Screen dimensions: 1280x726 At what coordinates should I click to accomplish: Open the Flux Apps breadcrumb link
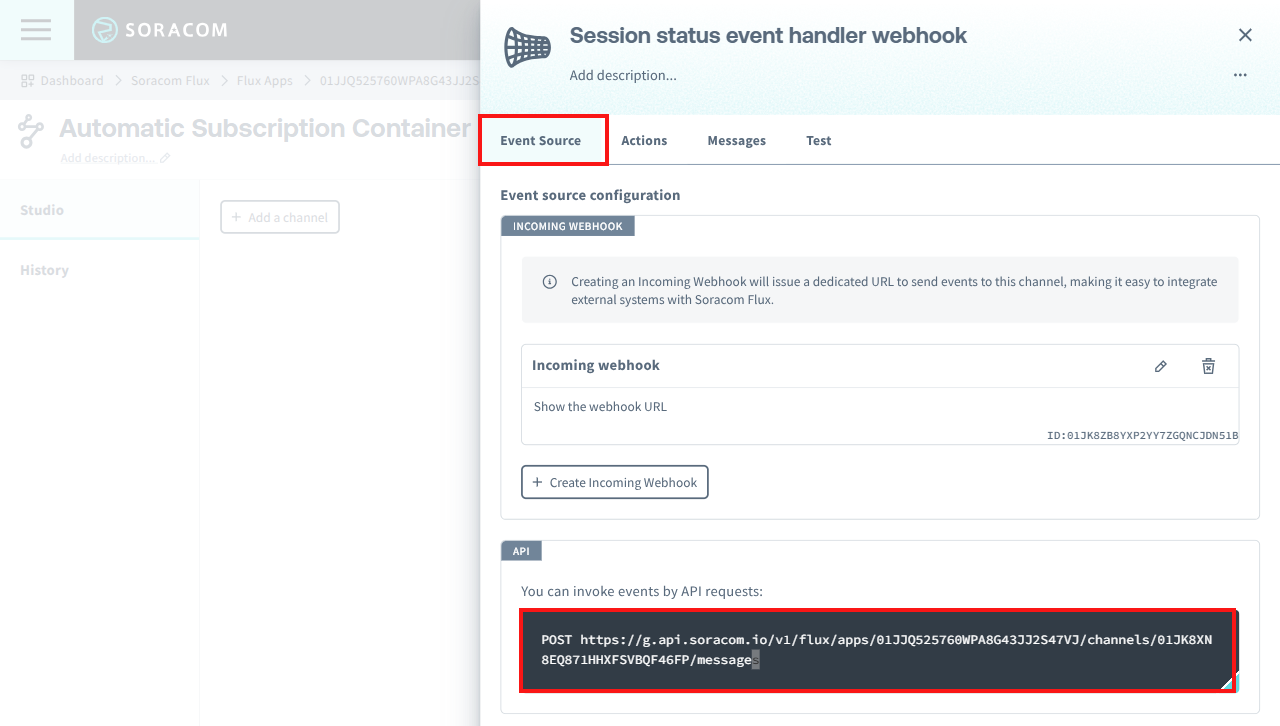[x=264, y=80]
